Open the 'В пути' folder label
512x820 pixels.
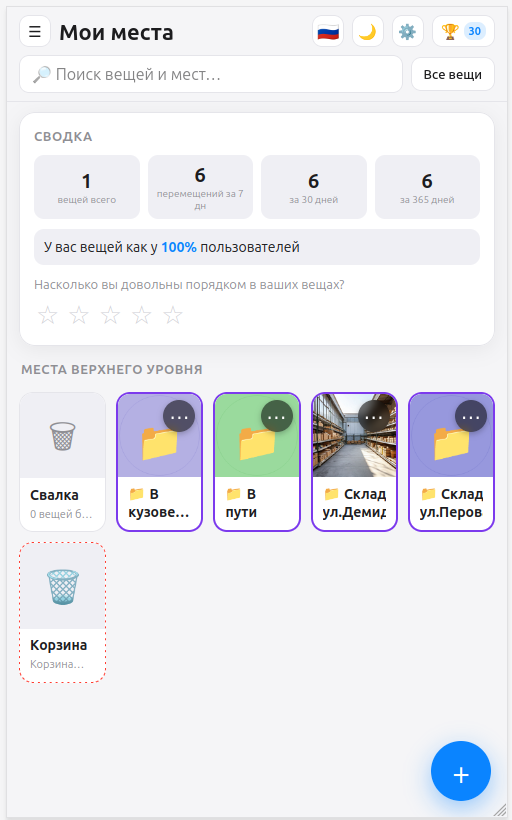(241, 503)
